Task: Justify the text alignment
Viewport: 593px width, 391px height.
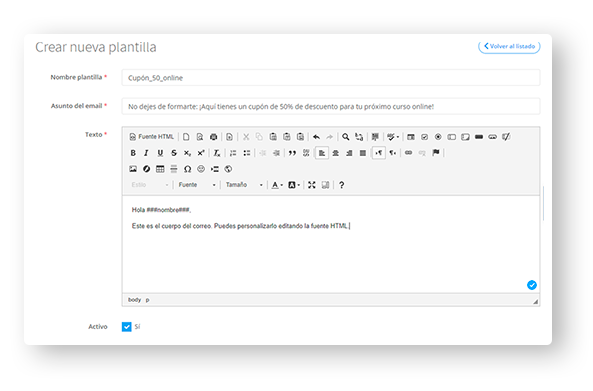Action: [x=363, y=153]
